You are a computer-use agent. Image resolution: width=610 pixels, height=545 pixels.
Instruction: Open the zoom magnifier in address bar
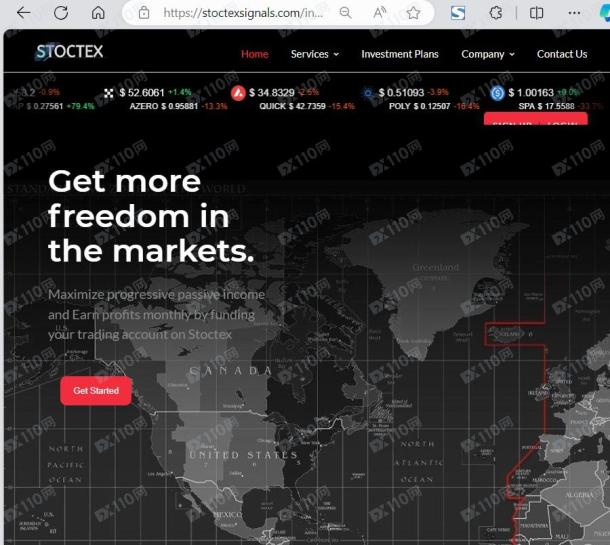[x=345, y=13]
